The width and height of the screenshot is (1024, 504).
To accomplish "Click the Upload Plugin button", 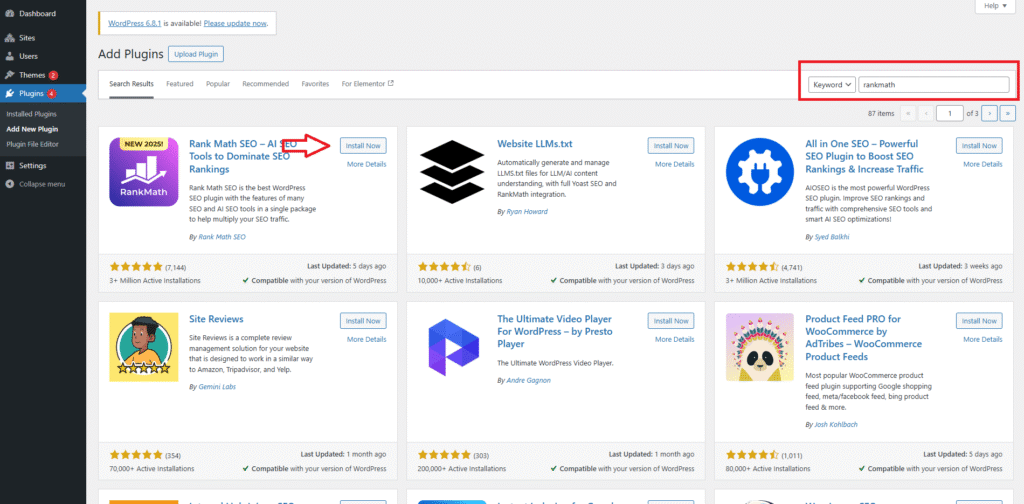I will tap(196, 54).
